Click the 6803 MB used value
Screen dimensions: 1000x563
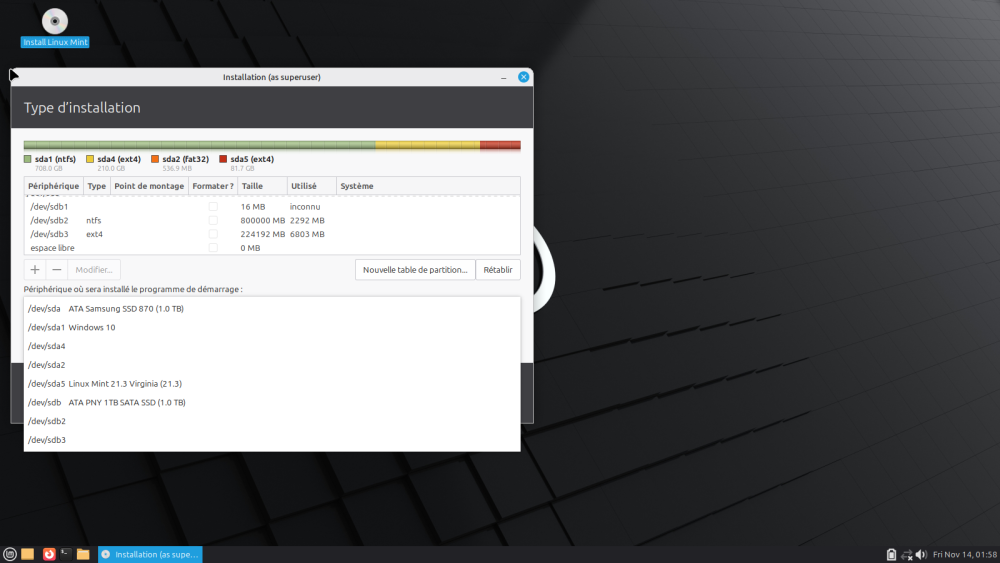[307, 234]
